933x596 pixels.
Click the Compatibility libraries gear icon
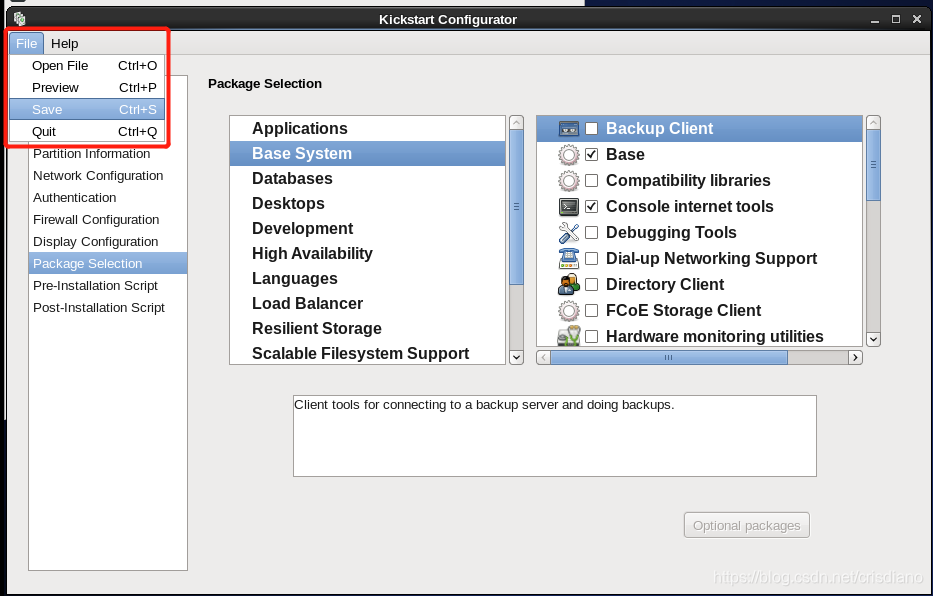[x=568, y=181]
